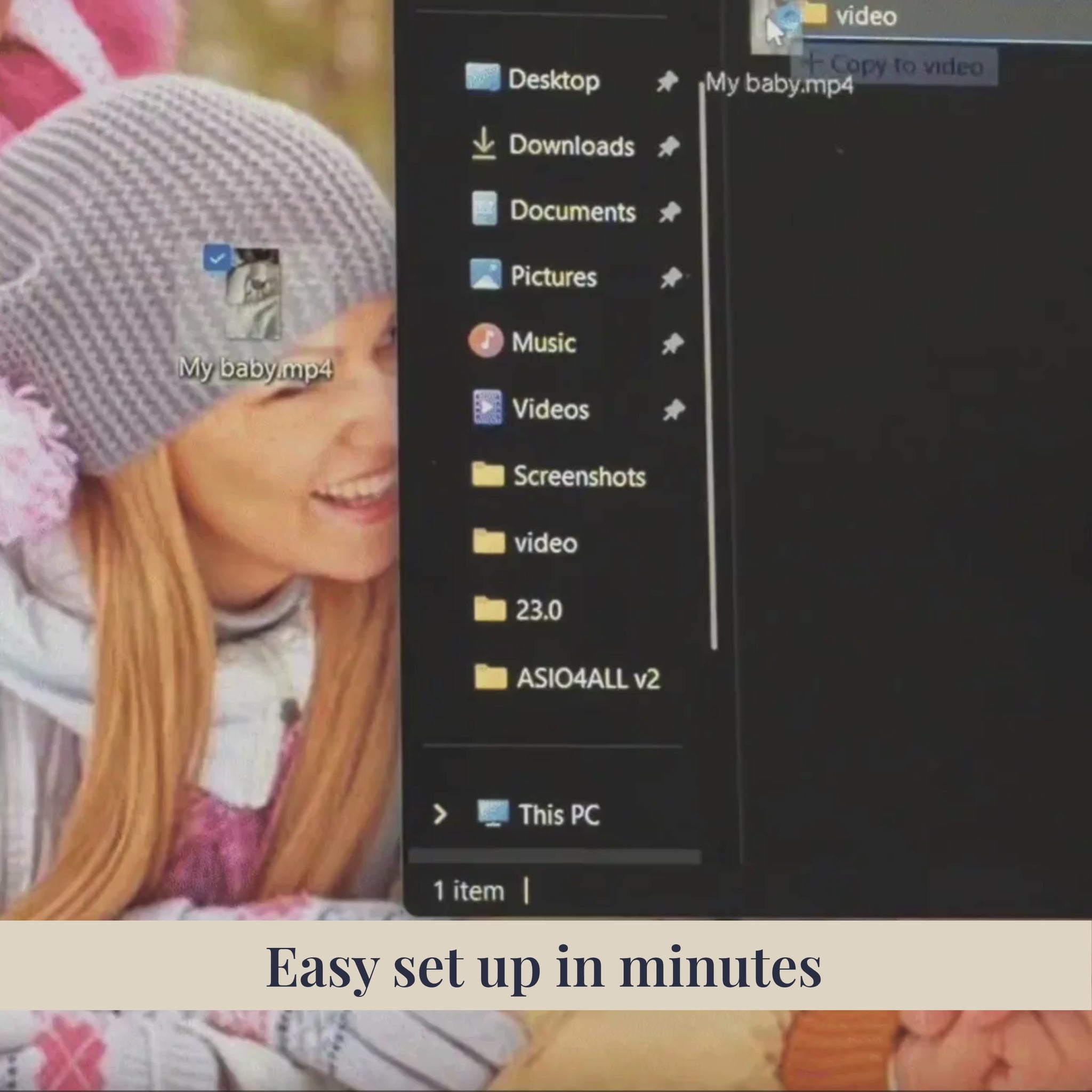Click the Downloads label in sidebar
This screenshot has width=1092, height=1092.
pos(571,145)
